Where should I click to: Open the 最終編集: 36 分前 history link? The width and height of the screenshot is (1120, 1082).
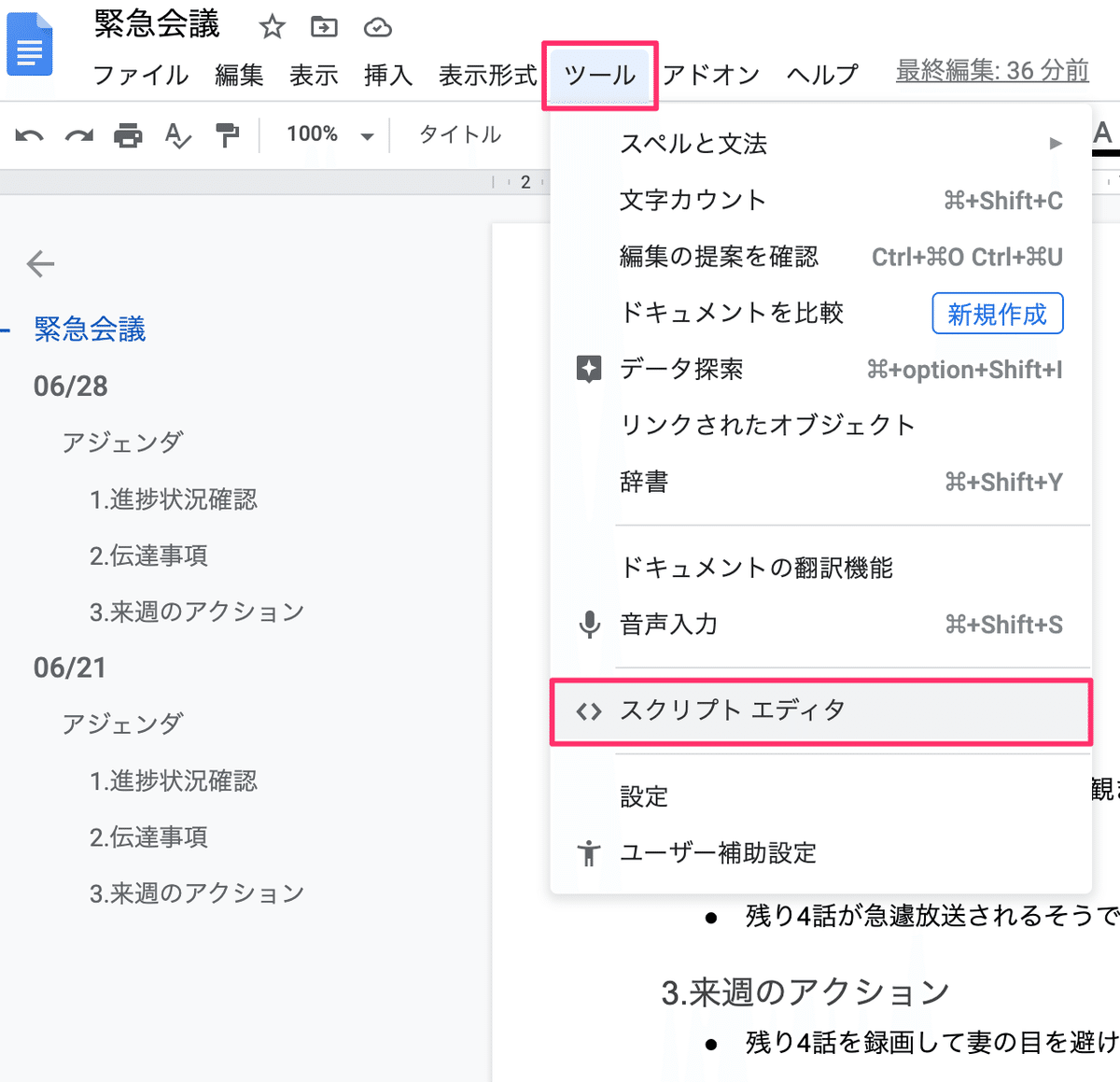991,70
